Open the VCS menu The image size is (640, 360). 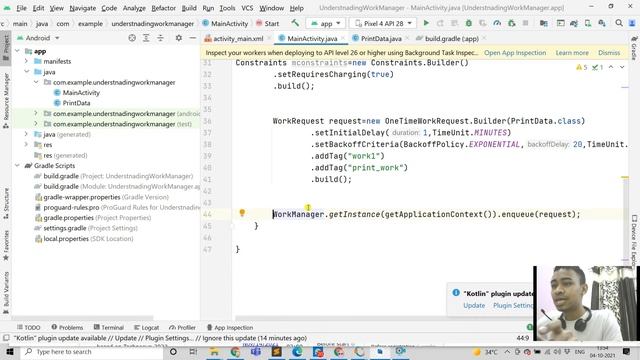click(x=247, y=8)
